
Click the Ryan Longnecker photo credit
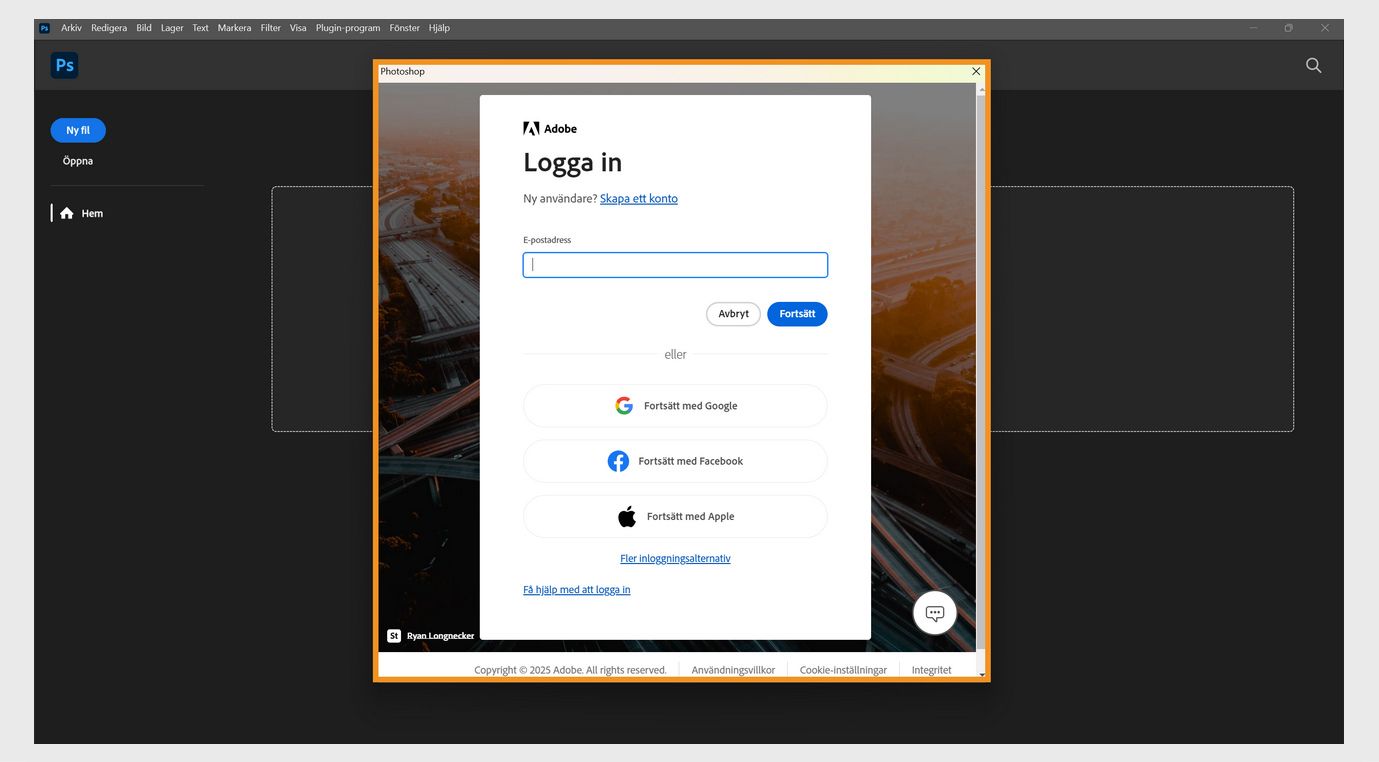(x=440, y=636)
